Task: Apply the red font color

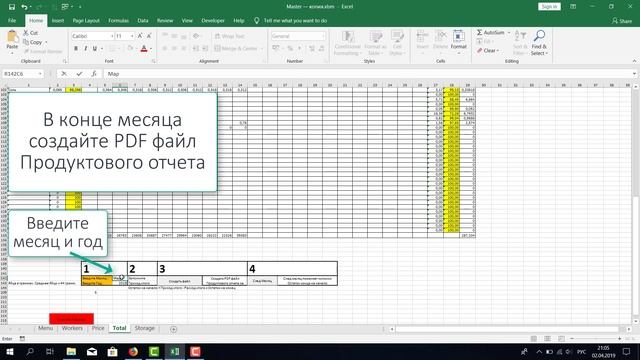Action: pyautogui.click(x=144, y=49)
